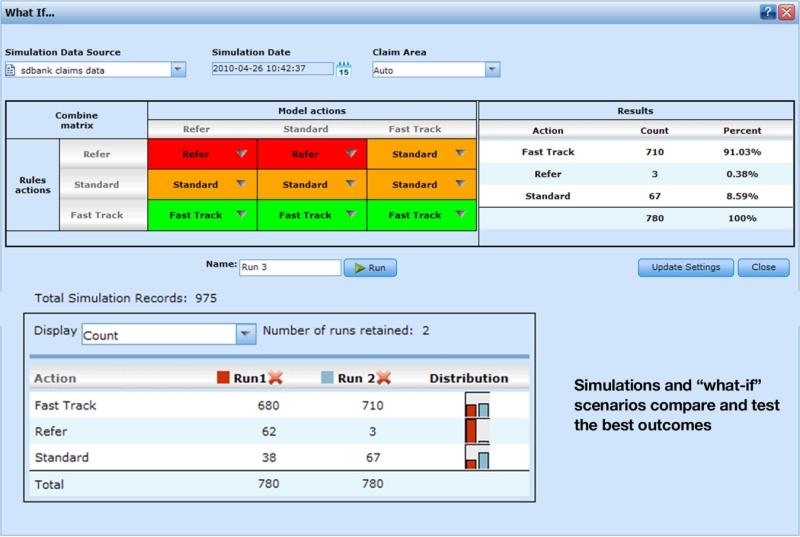Screen dimensions: 800x537
Task: Click the green Run button
Action: coord(370,268)
